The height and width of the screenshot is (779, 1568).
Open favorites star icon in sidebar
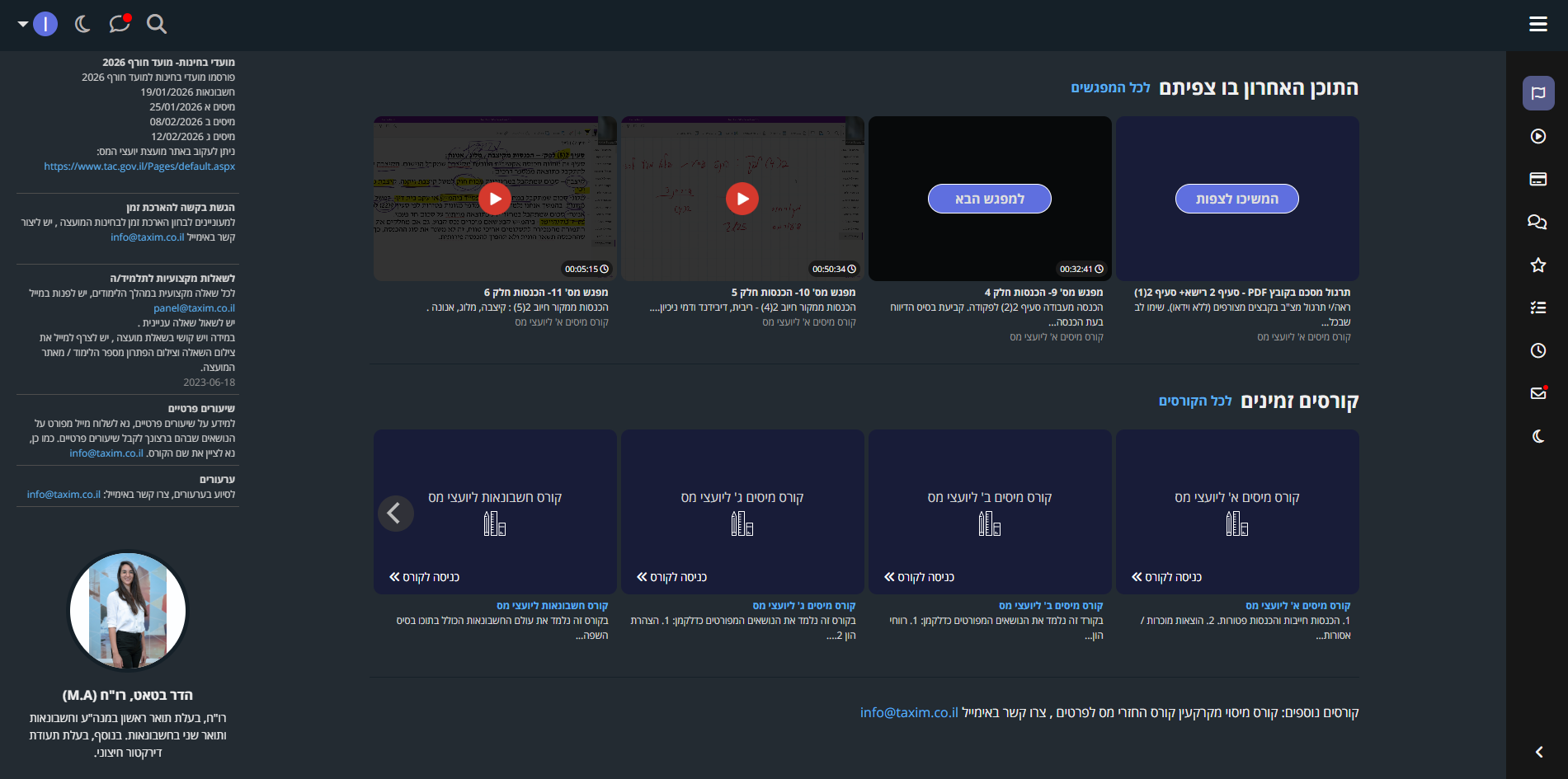click(x=1538, y=265)
